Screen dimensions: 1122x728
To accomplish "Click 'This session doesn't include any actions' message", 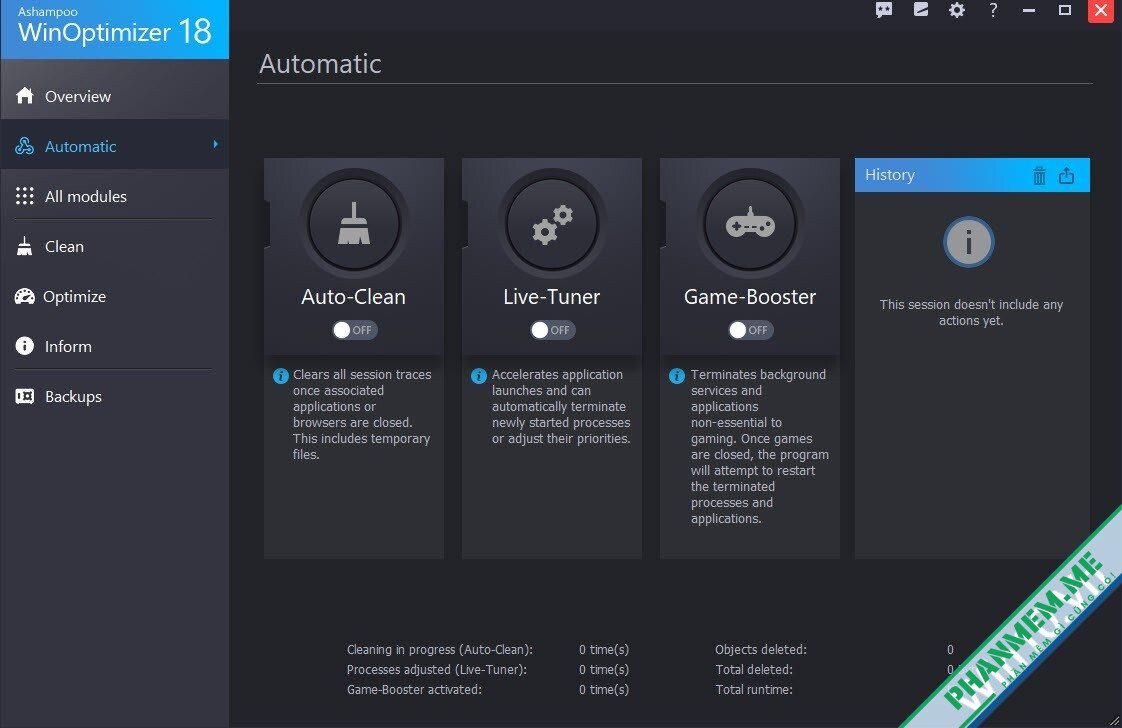I will coord(971,312).
